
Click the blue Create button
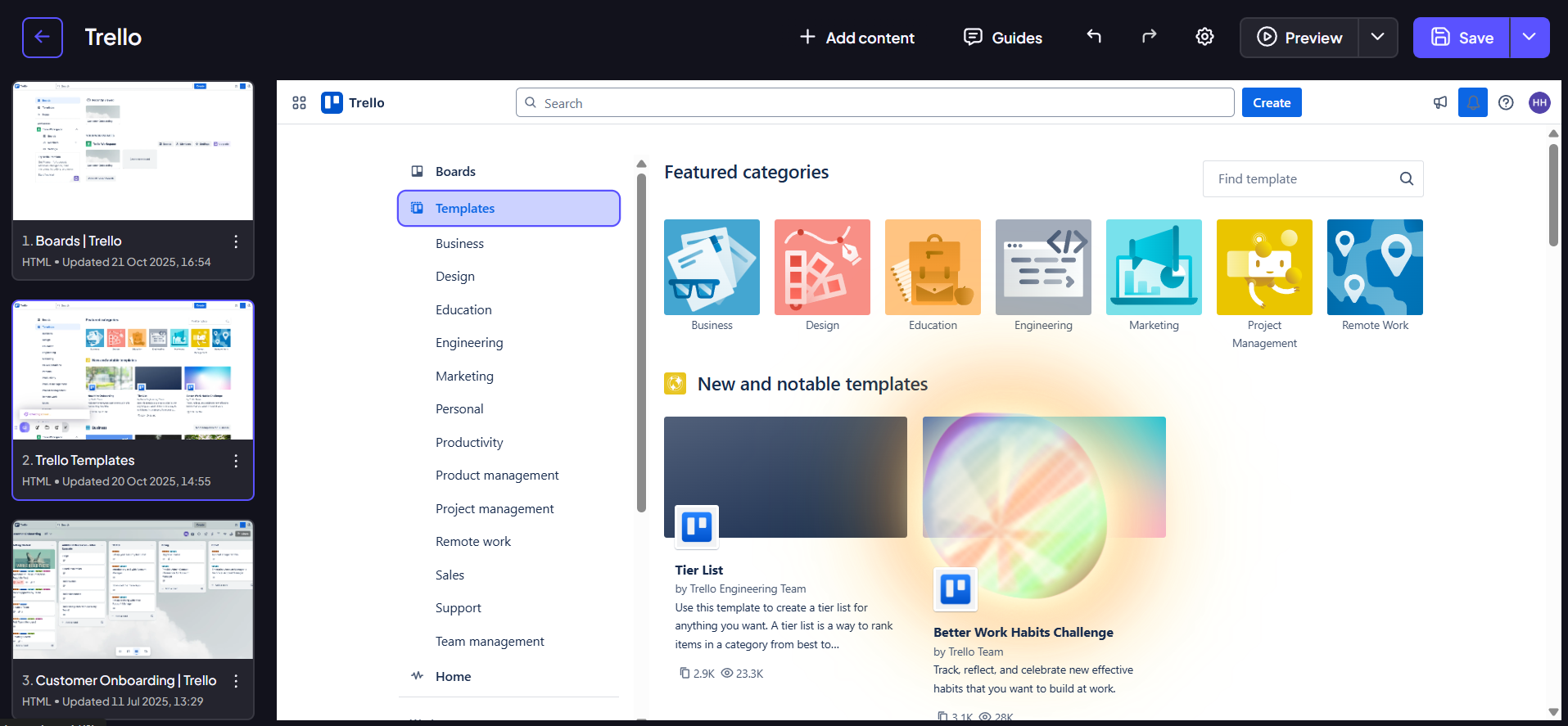[1272, 102]
